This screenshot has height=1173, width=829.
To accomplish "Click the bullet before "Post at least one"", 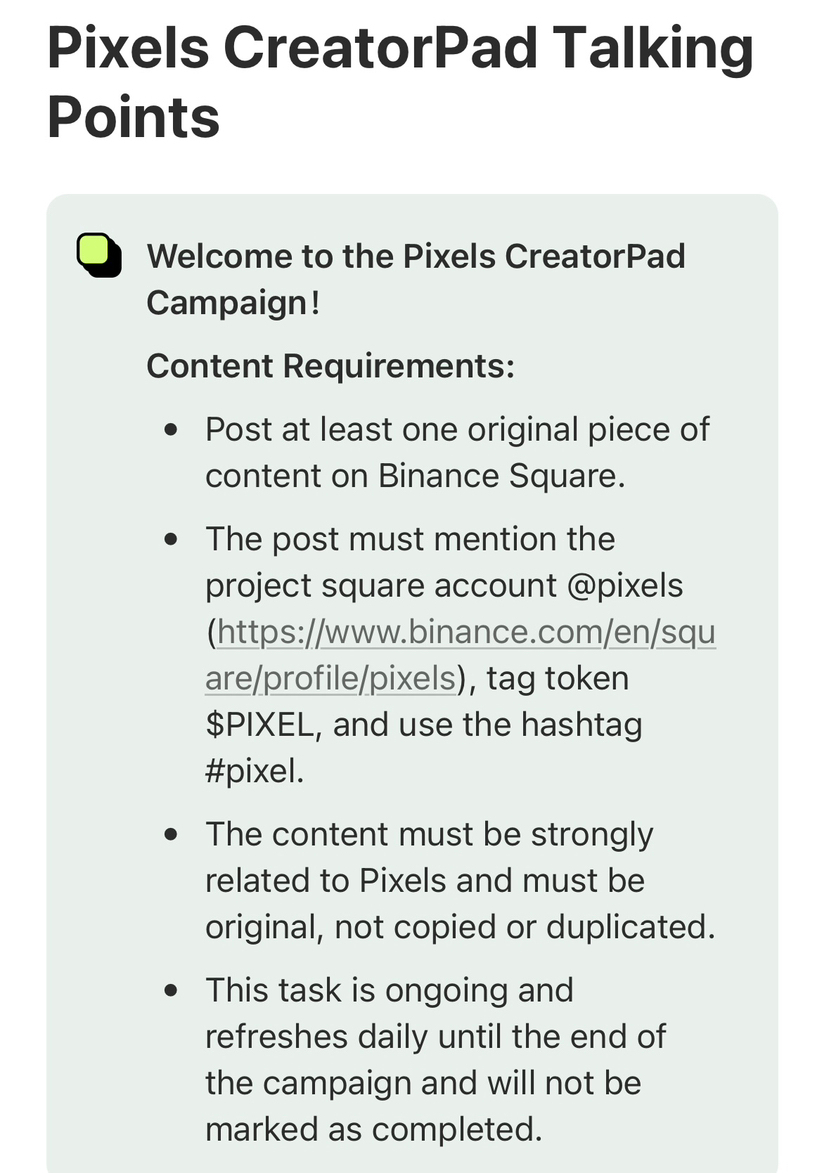I will coord(173,431).
